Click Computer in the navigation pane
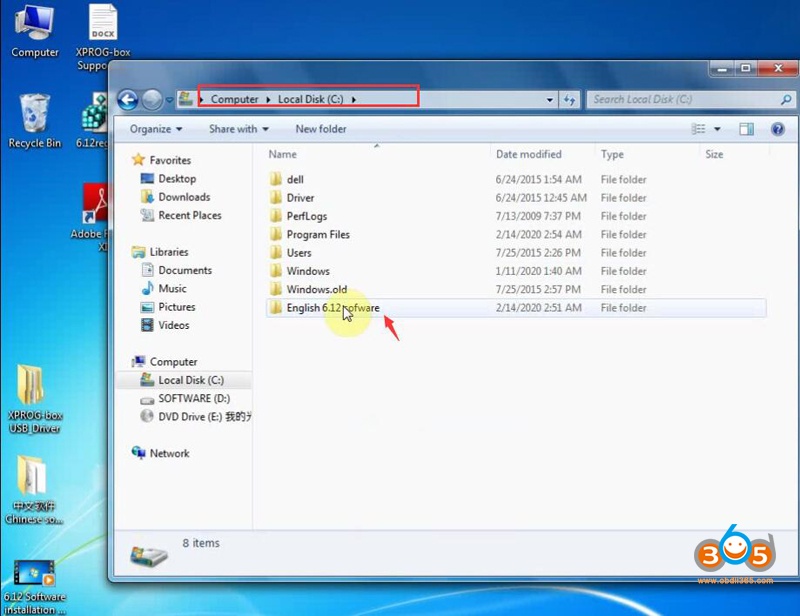Image resolution: width=800 pixels, height=616 pixels. [173, 362]
